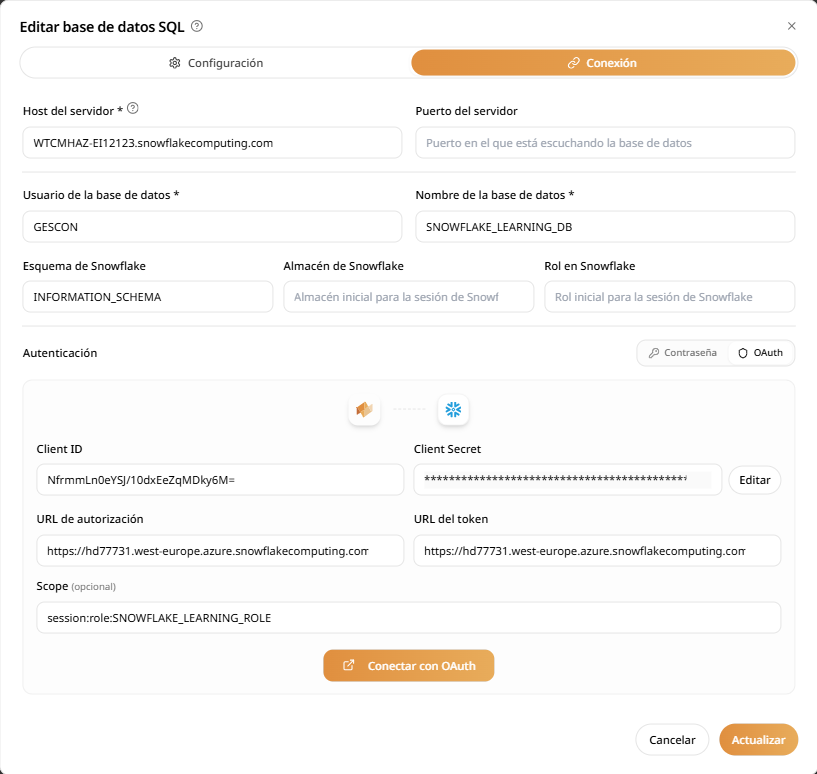Focus the Puerto del servidor field
Screen dimensions: 817x774
pos(604,143)
